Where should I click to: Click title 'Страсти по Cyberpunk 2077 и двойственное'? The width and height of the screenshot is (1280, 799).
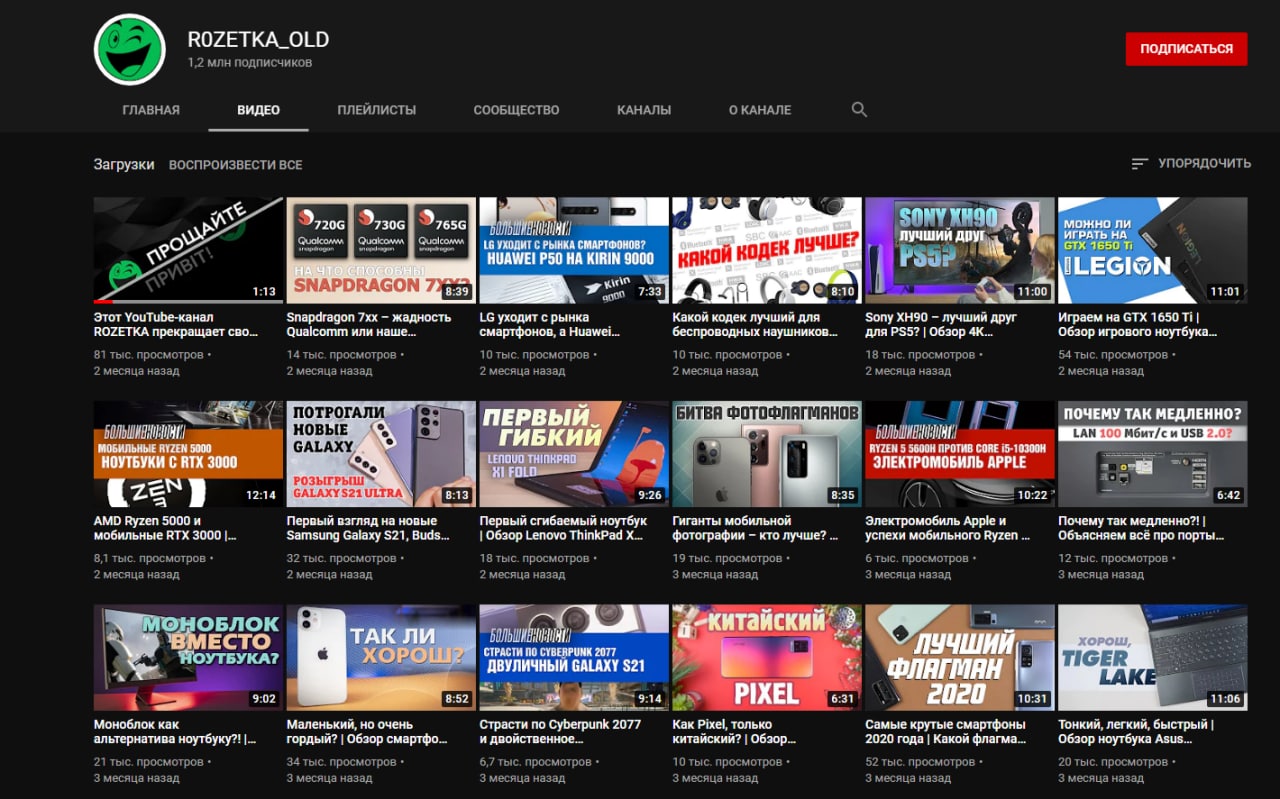tap(561, 731)
